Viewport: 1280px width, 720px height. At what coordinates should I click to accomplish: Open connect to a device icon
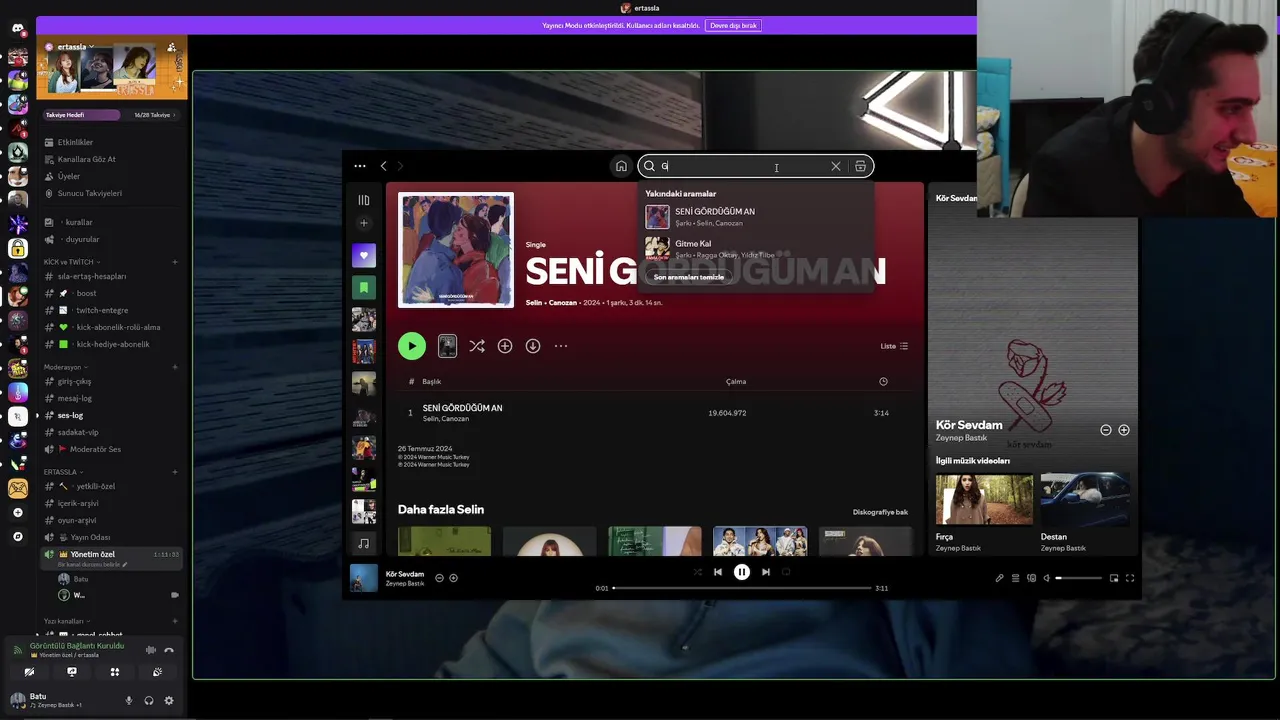click(1031, 578)
